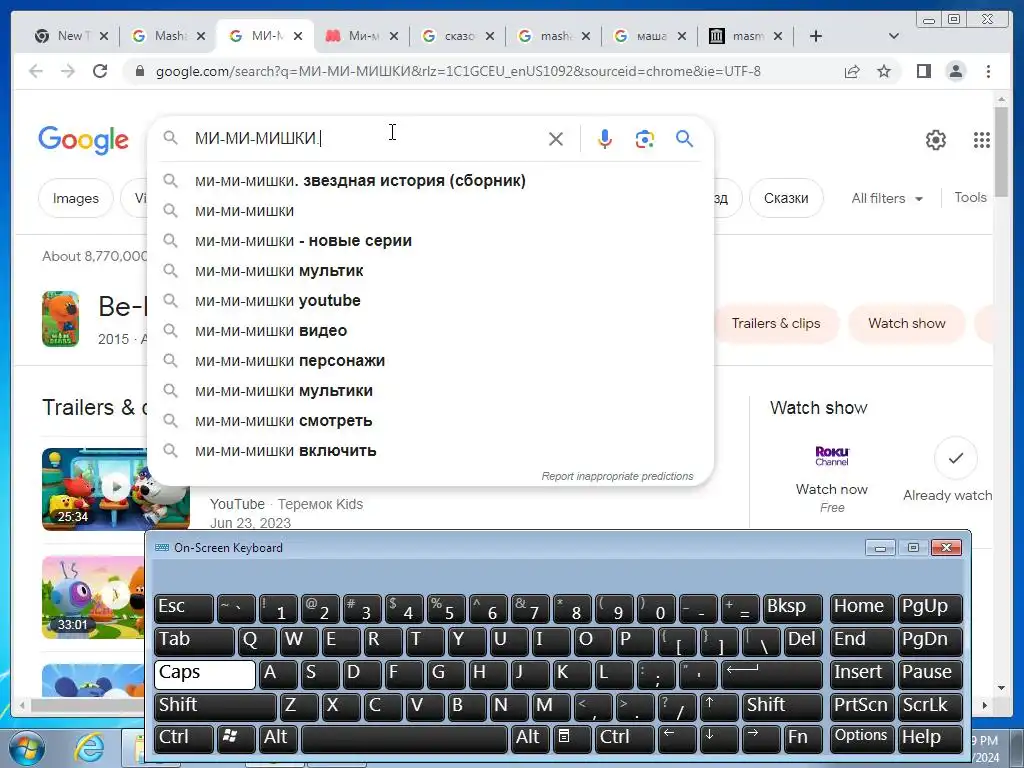Viewport: 1024px width, 768px height.
Task: Open the Chrome side panel
Action: (923, 71)
